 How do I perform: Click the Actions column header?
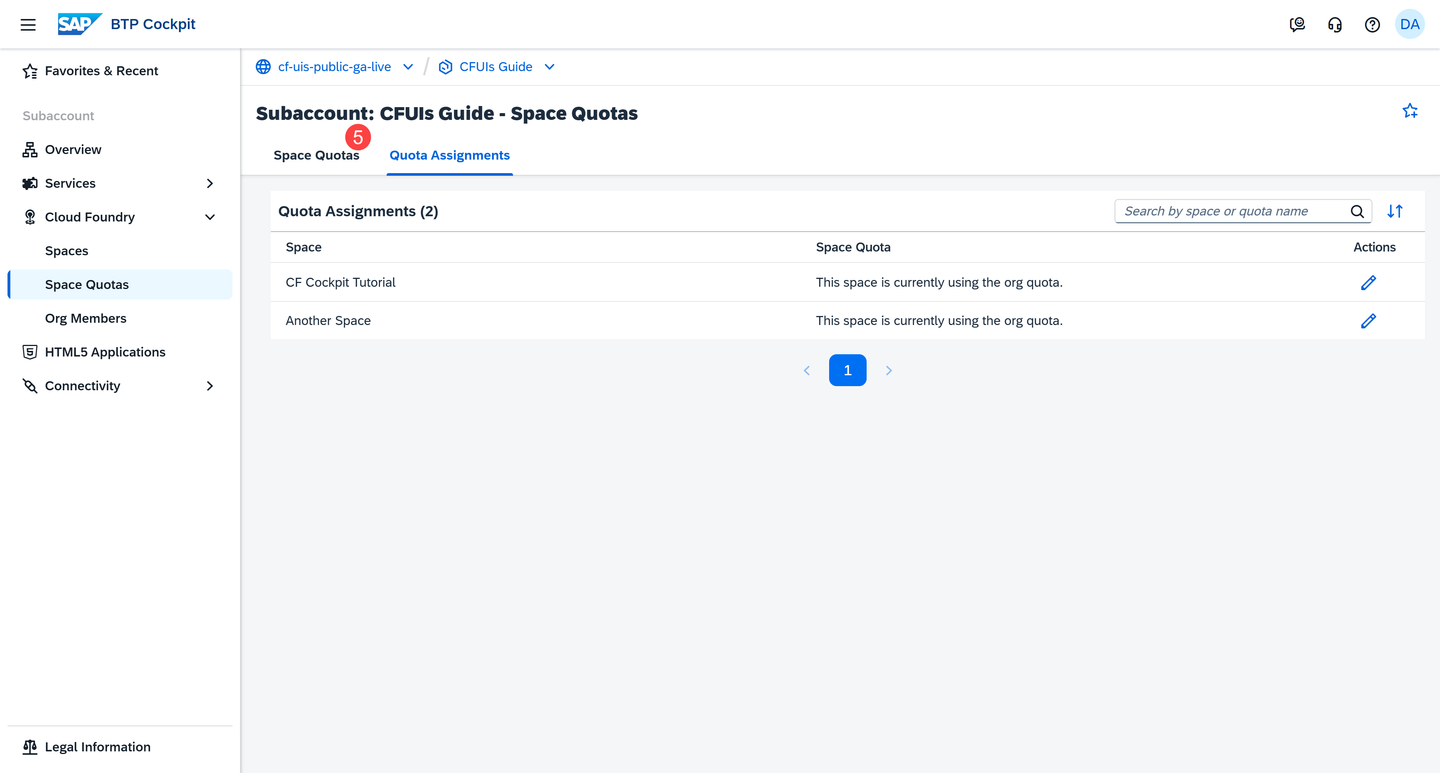(1375, 247)
